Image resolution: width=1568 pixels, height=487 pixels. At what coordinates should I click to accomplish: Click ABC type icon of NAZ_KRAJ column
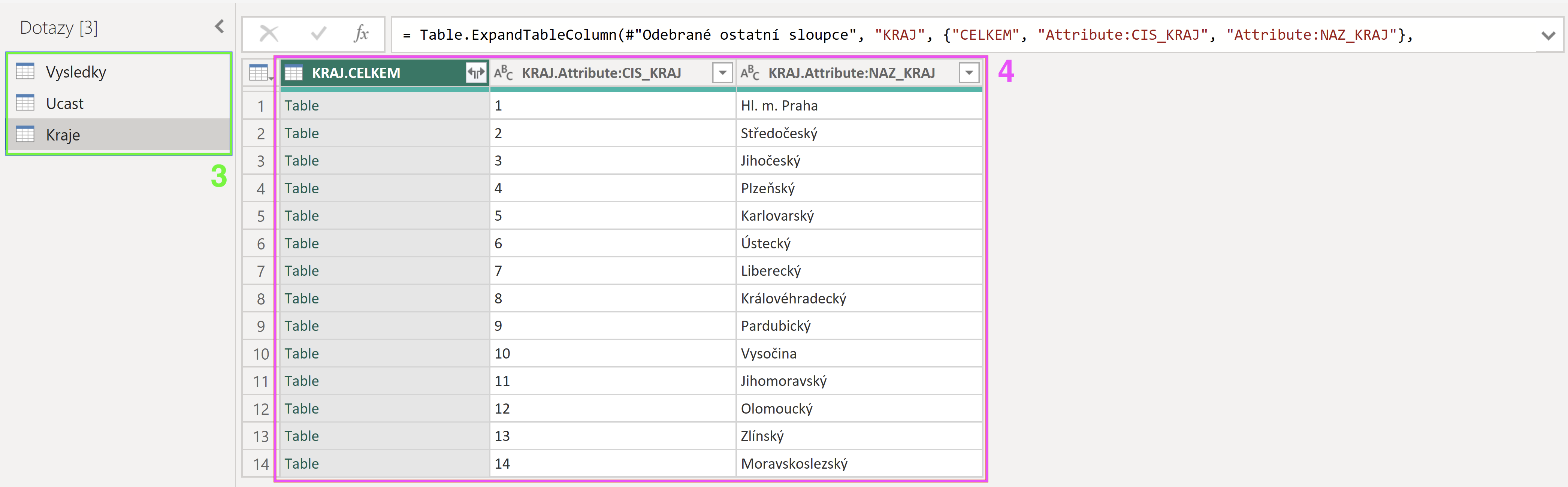coord(750,73)
